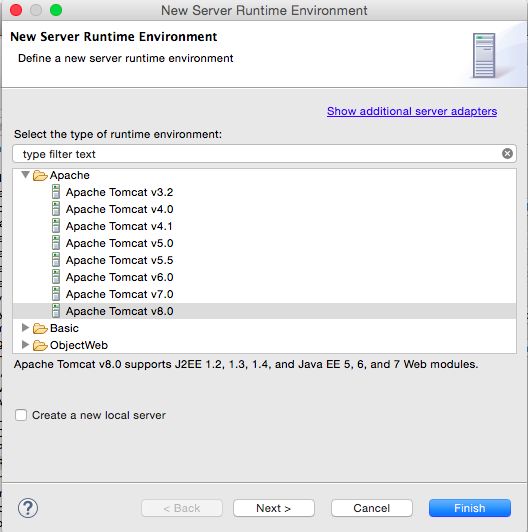Click the Apache Tomcat v4.0 server icon
Viewport: 528px width, 532px height.
click(x=56, y=209)
